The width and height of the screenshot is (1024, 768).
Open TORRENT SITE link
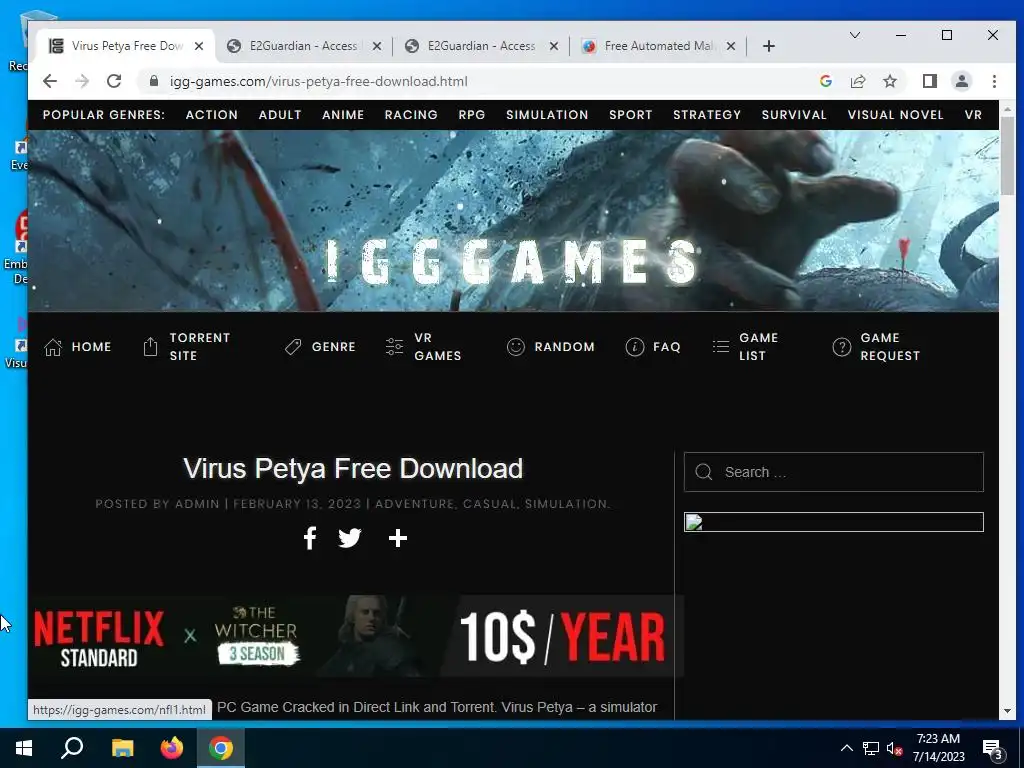coord(200,347)
